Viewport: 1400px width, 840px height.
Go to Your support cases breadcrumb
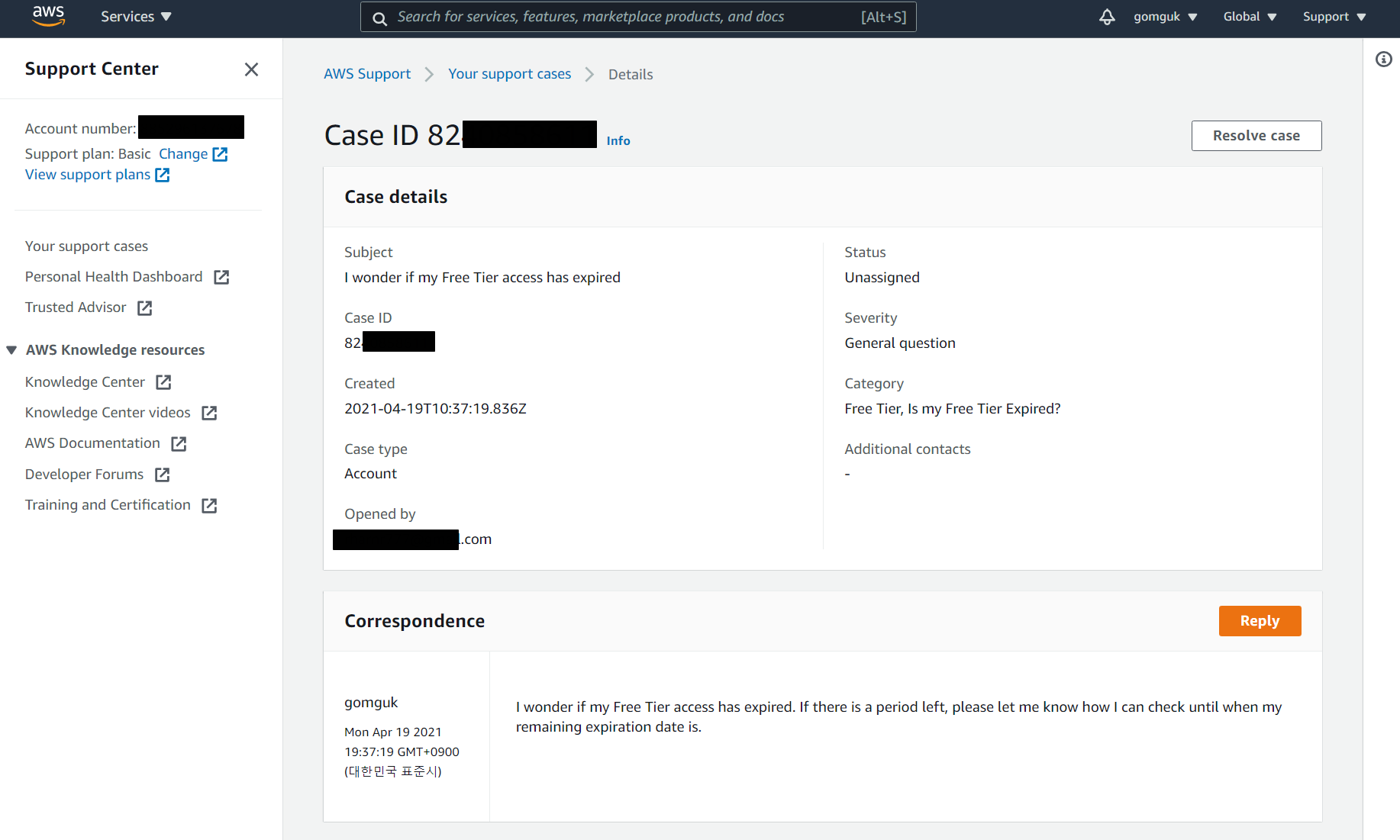[x=509, y=74]
